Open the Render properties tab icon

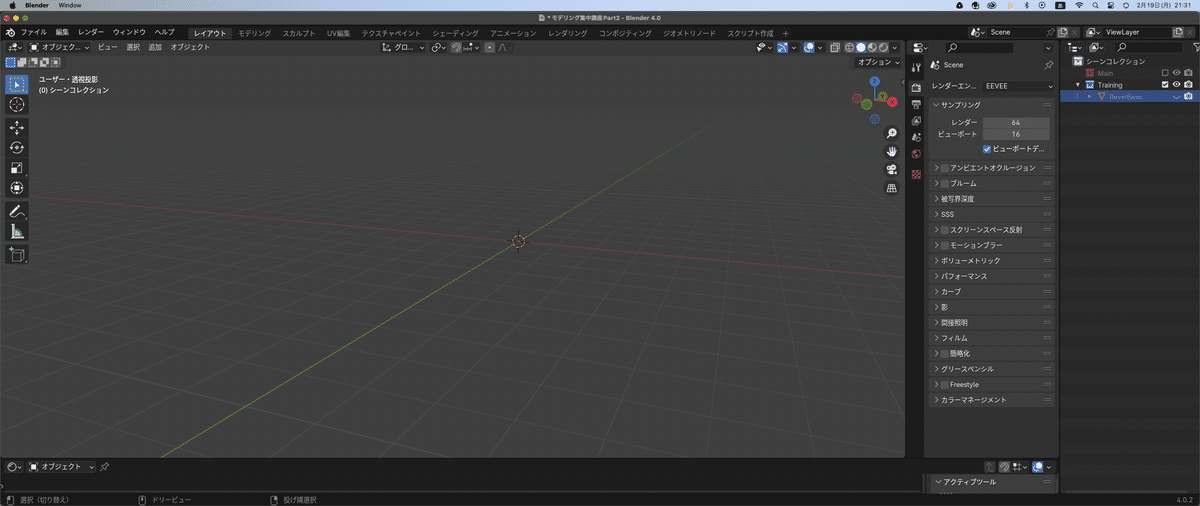916,89
